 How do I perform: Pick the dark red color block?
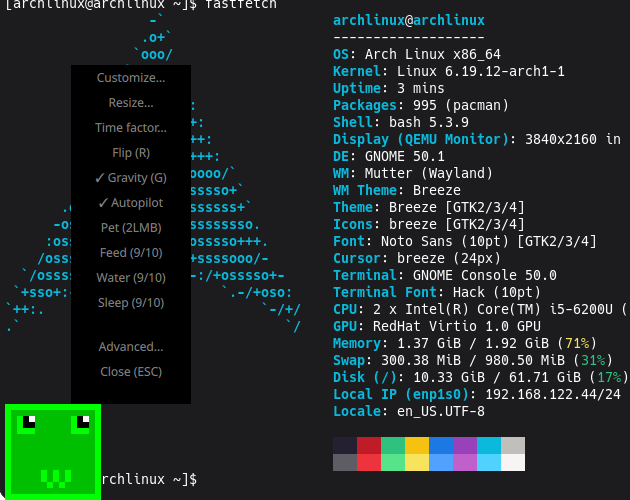(369, 445)
